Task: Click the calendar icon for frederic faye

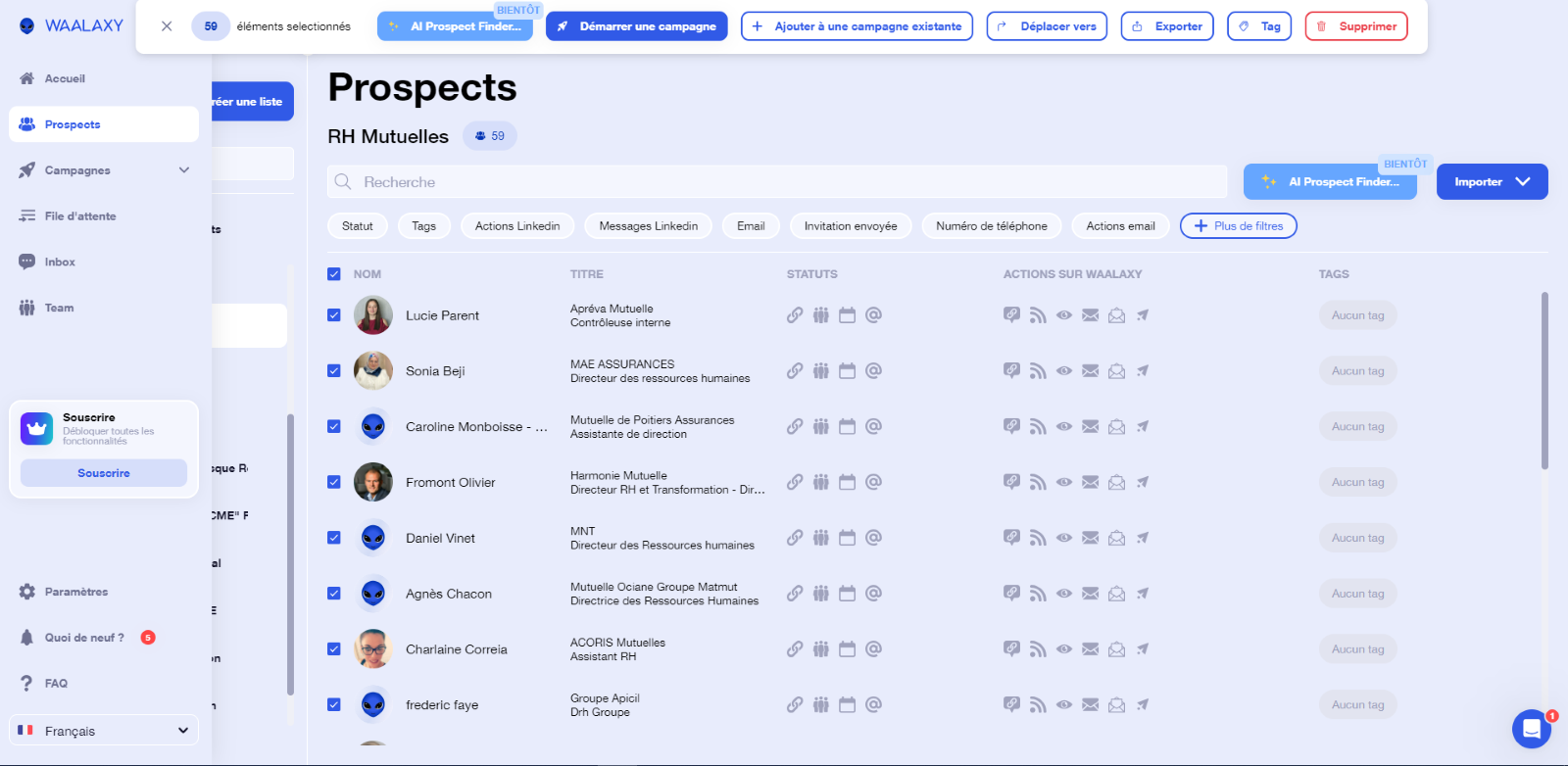Action: (x=848, y=705)
